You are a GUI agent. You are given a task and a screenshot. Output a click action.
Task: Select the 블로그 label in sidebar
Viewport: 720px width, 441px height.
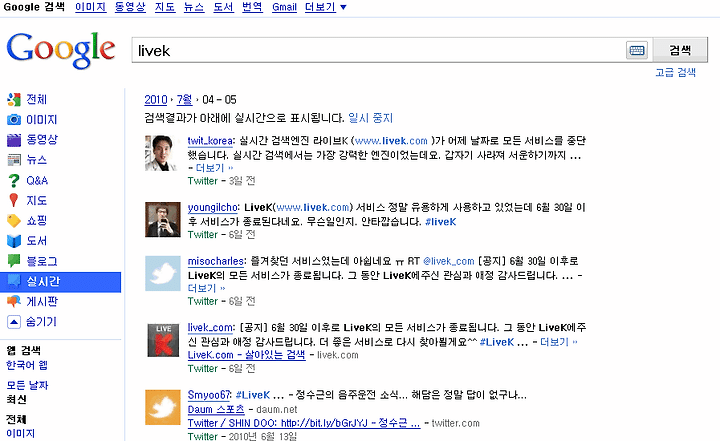pyautogui.click(x=42, y=261)
